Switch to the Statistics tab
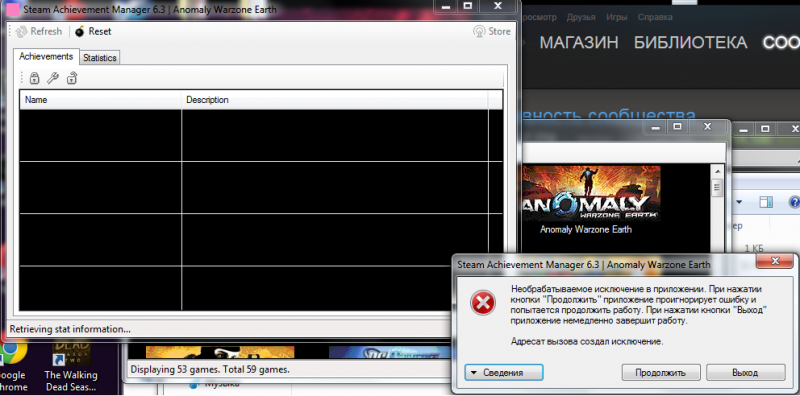The width and height of the screenshot is (800, 396). tap(100, 58)
